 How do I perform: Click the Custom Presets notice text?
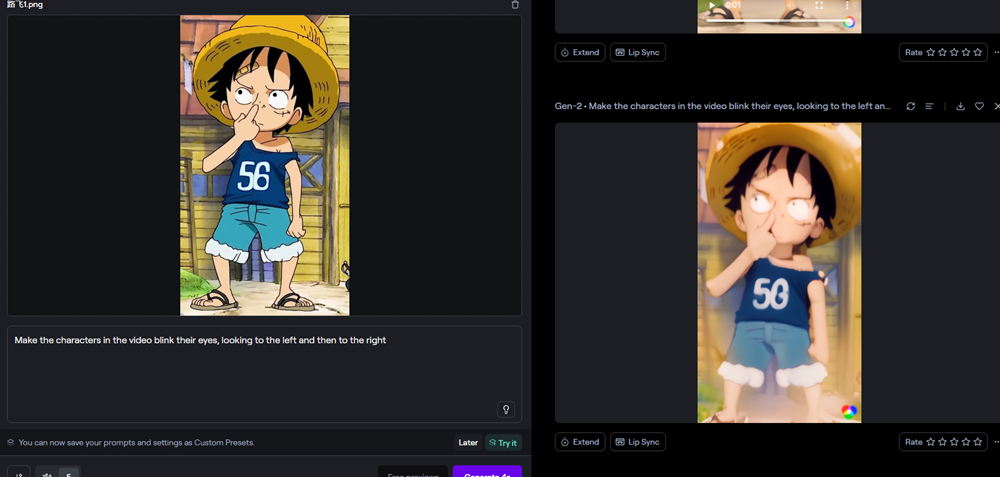[x=136, y=443]
